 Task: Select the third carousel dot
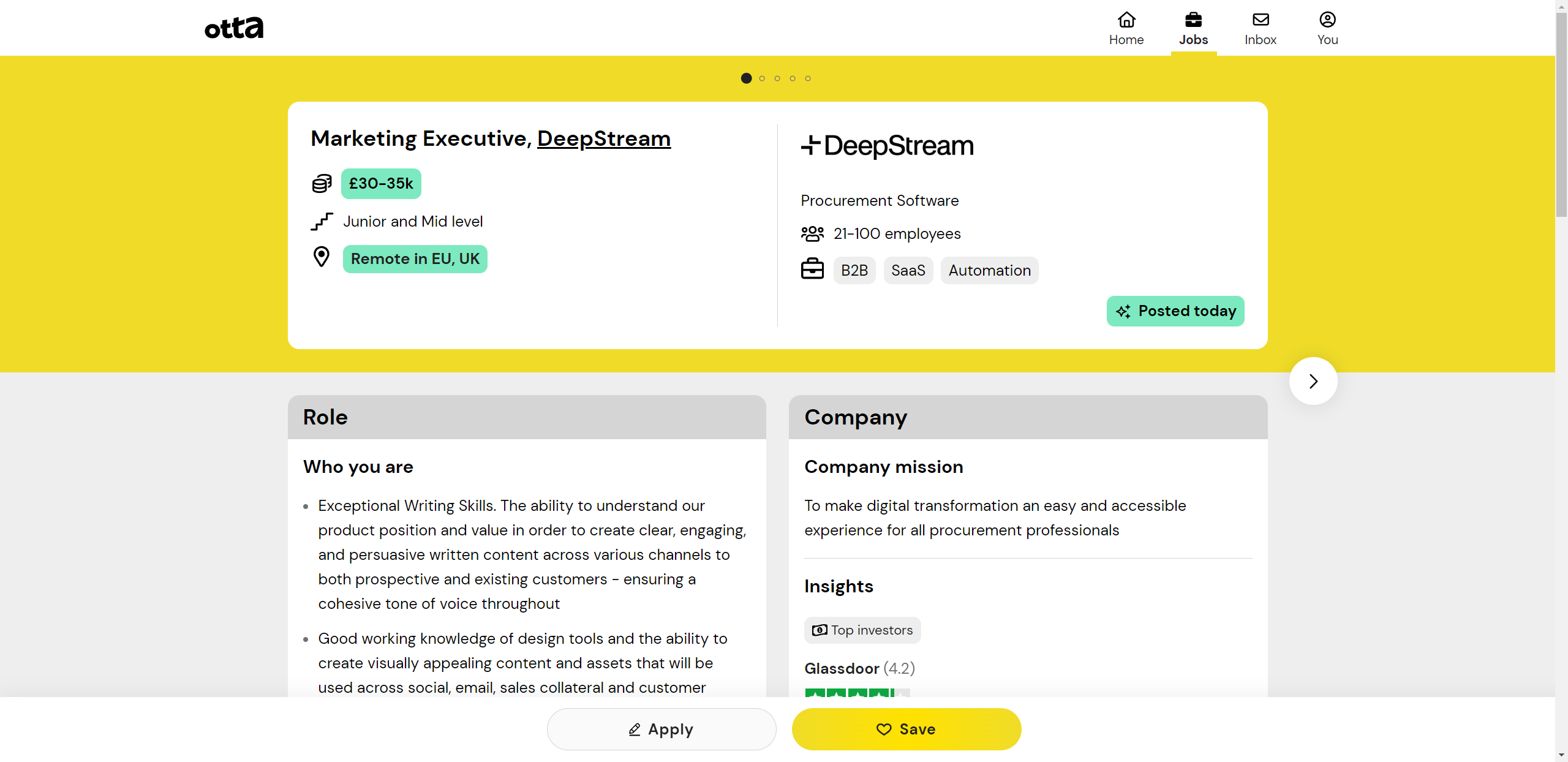pos(777,78)
